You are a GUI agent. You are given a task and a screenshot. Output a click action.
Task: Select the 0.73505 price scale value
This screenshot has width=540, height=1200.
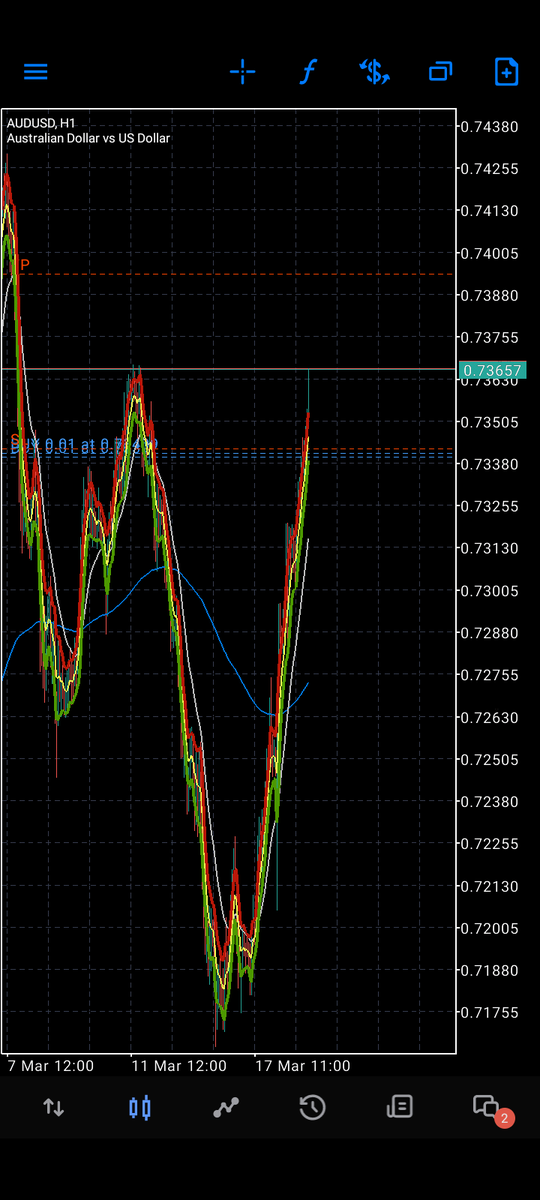pos(490,423)
